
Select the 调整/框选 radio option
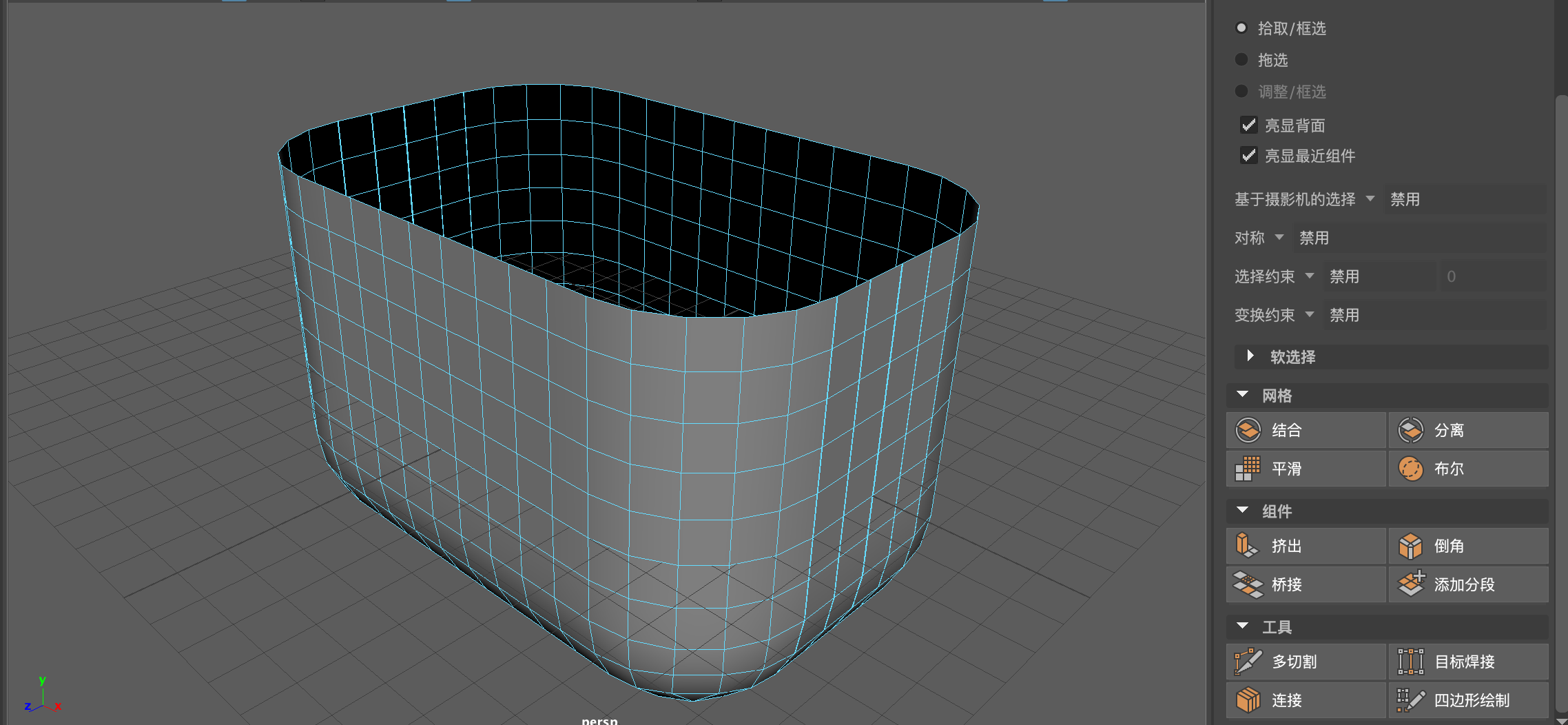(1241, 91)
